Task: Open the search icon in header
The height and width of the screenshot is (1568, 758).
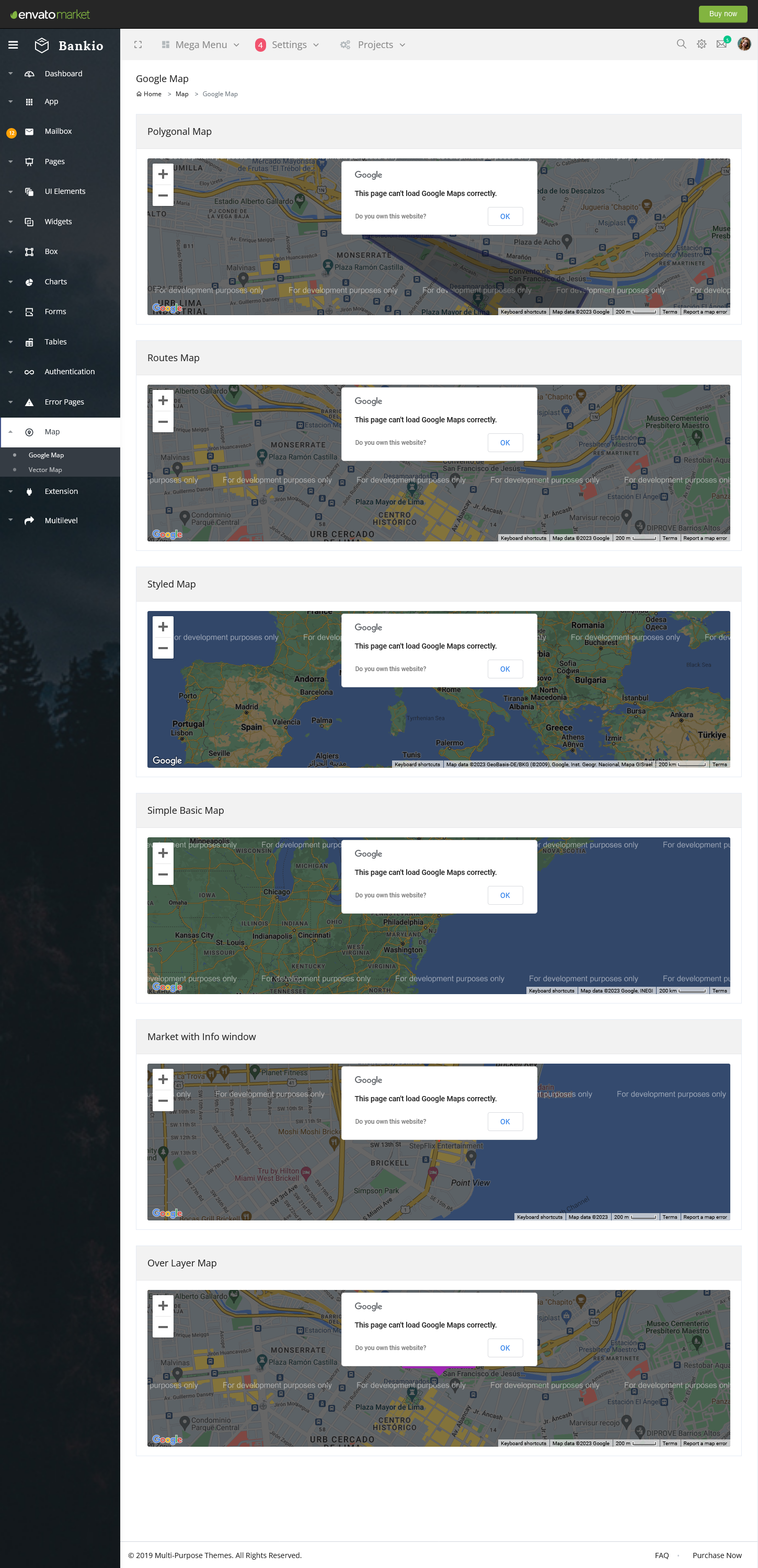Action: (x=681, y=44)
